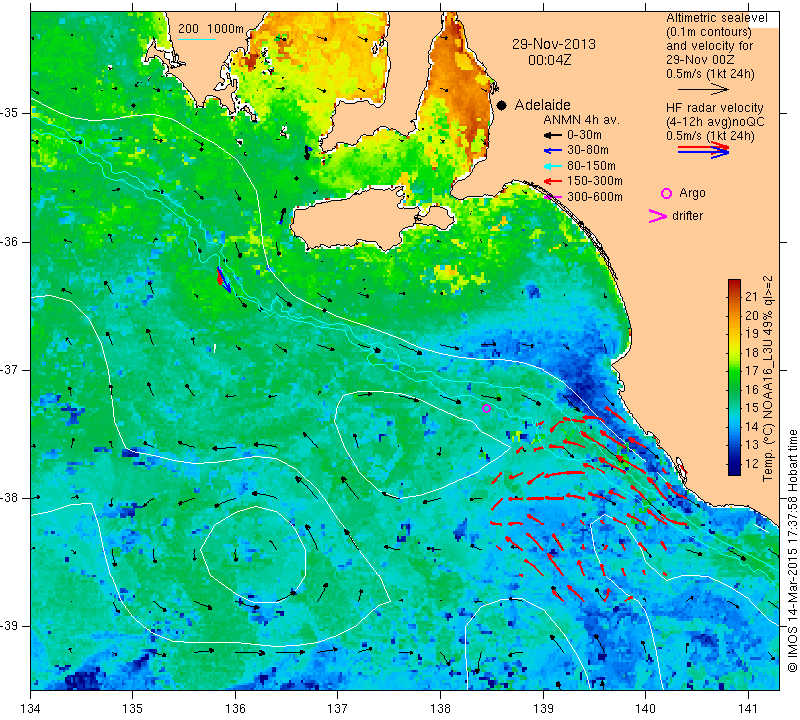This screenshot has width=800, height=720.
Task: Click the 136 longitude axis label
Action: [x=236, y=708]
